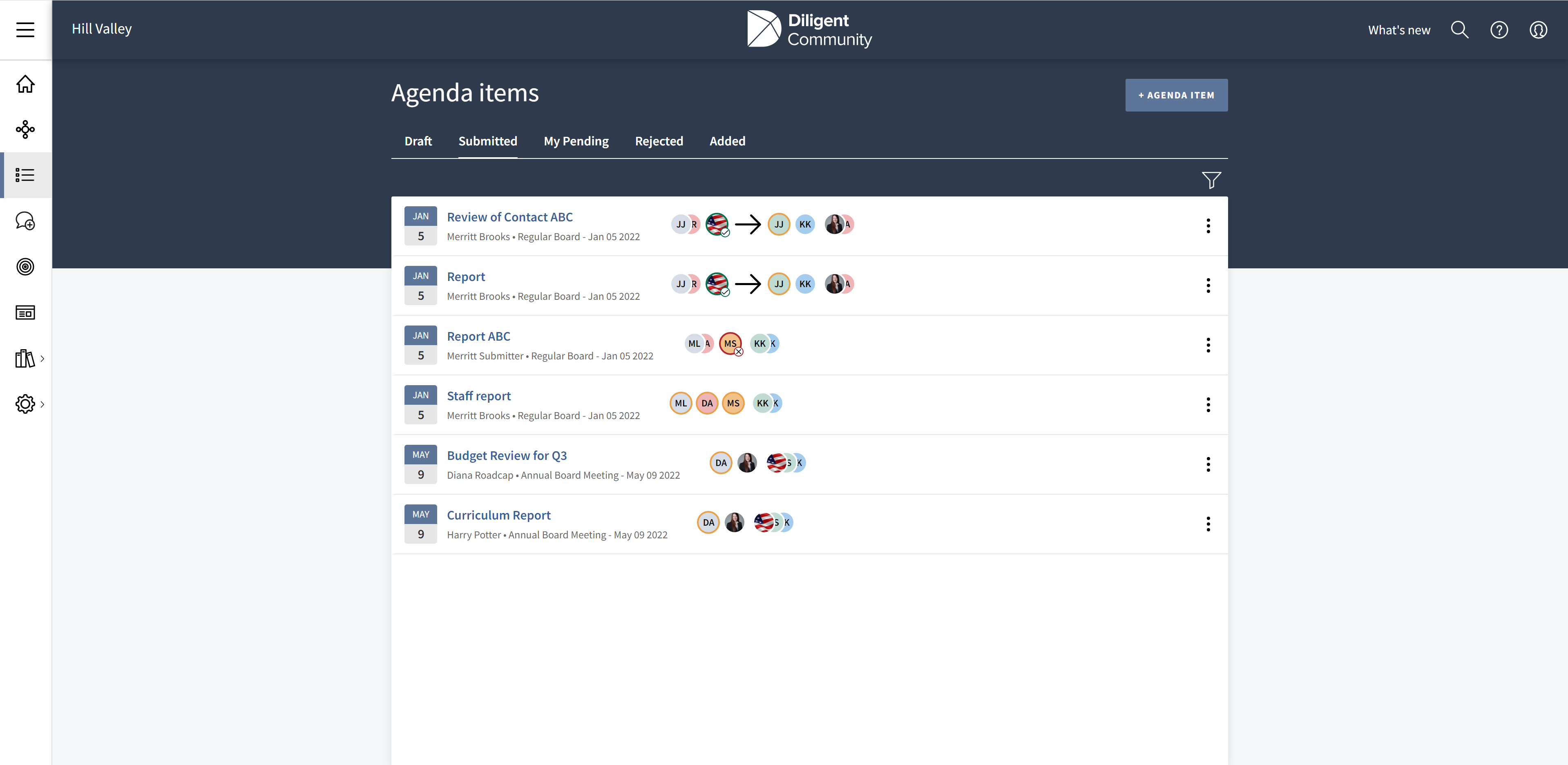The height and width of the screenshot is (765, 1568).
Task: Click the + AGENDA ITEM button
Action: (x=1175, y=95)
